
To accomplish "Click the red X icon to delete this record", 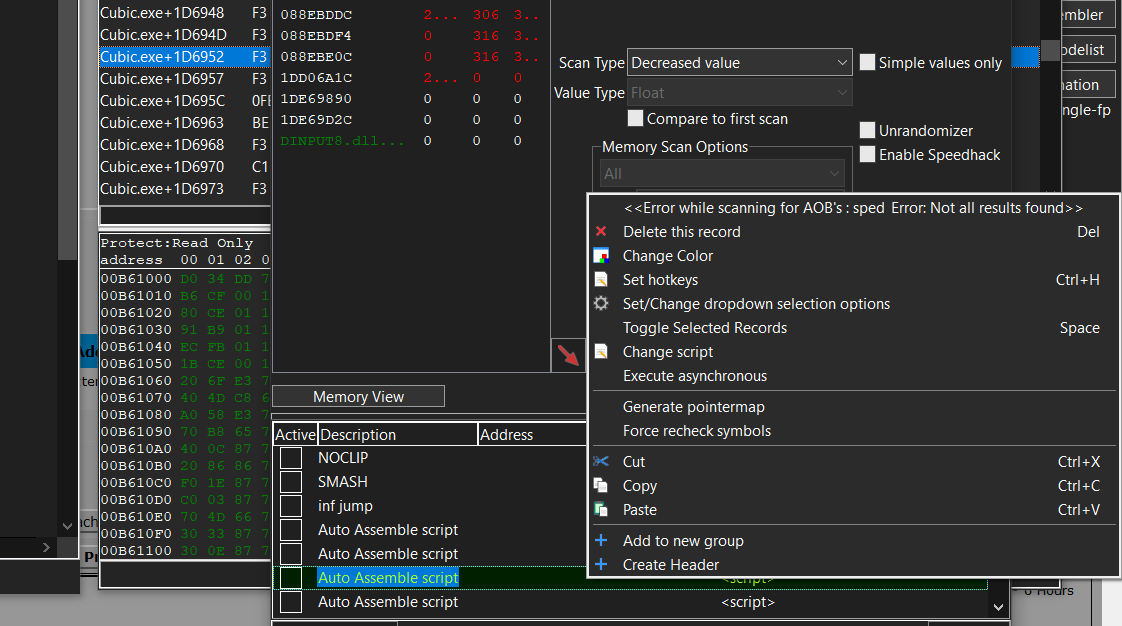I will (x=600, y=231).
